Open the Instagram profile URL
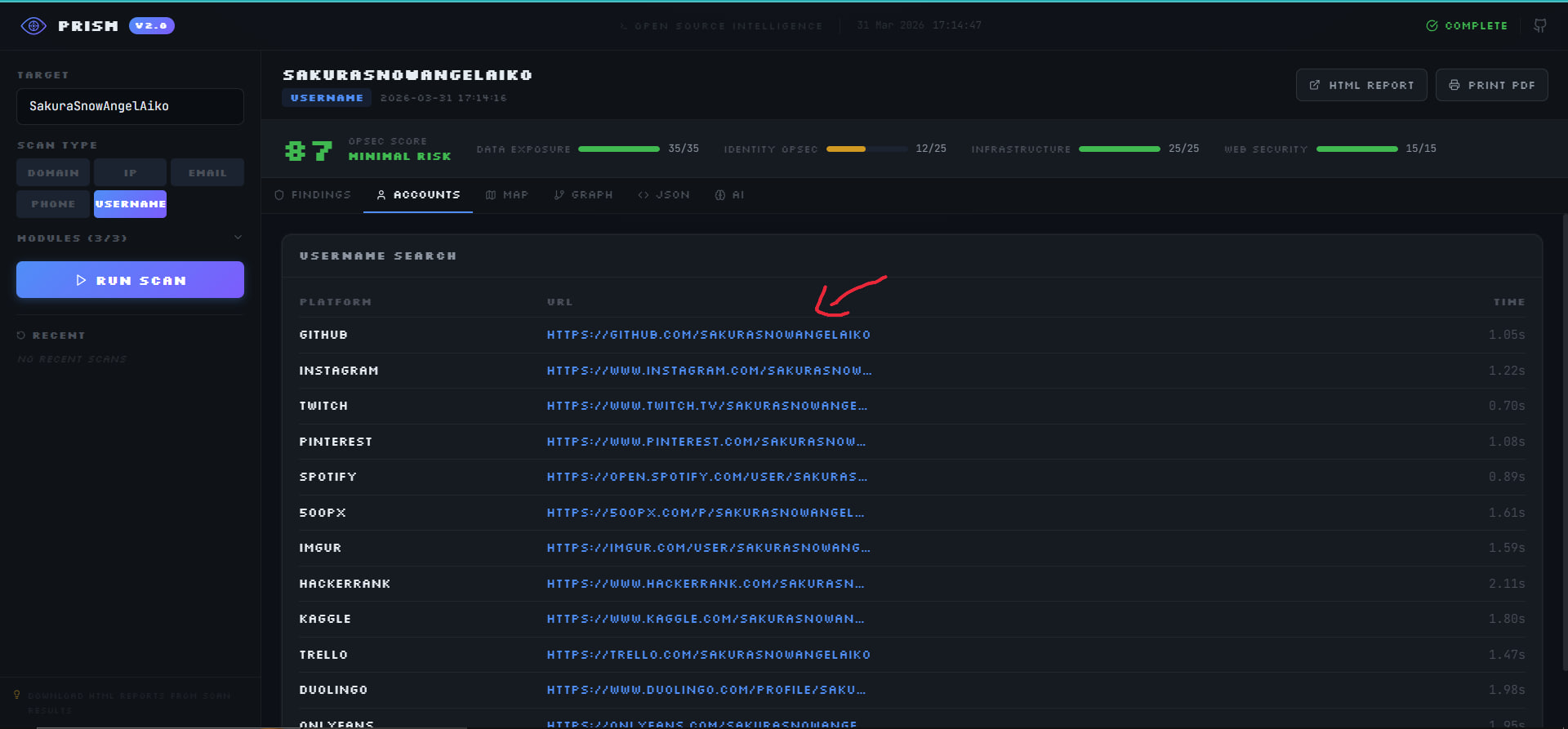This screenshot has width=1568, height=729. [709, 371]
